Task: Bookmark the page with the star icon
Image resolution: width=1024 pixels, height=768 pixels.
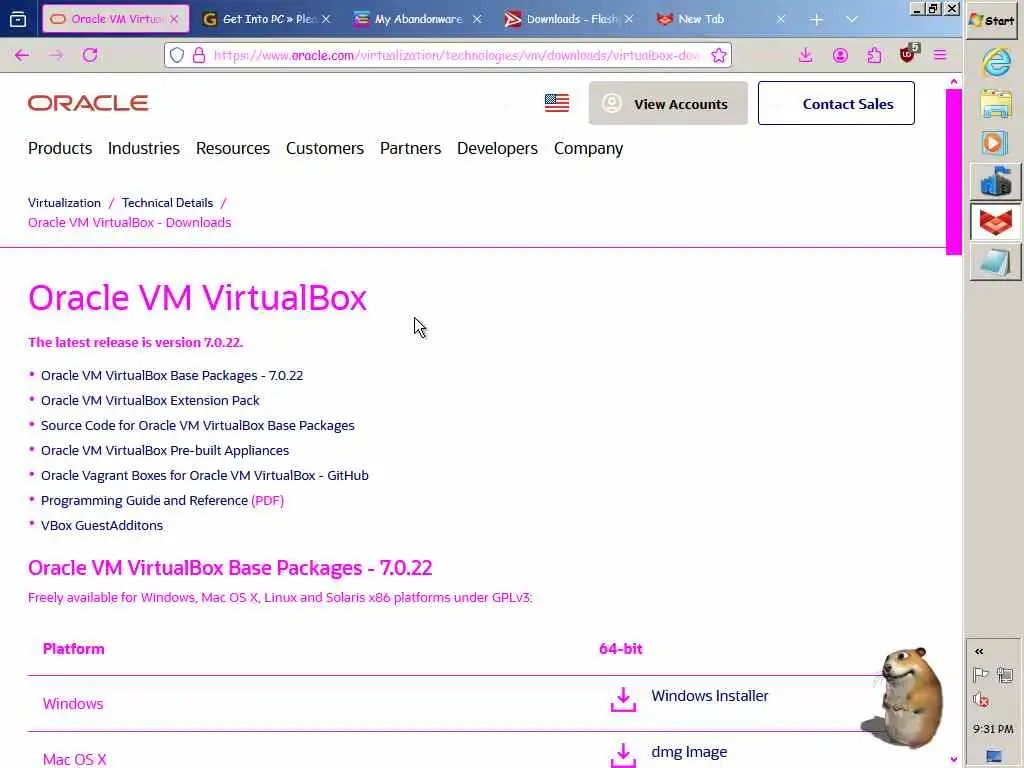Action: point(718,56)
